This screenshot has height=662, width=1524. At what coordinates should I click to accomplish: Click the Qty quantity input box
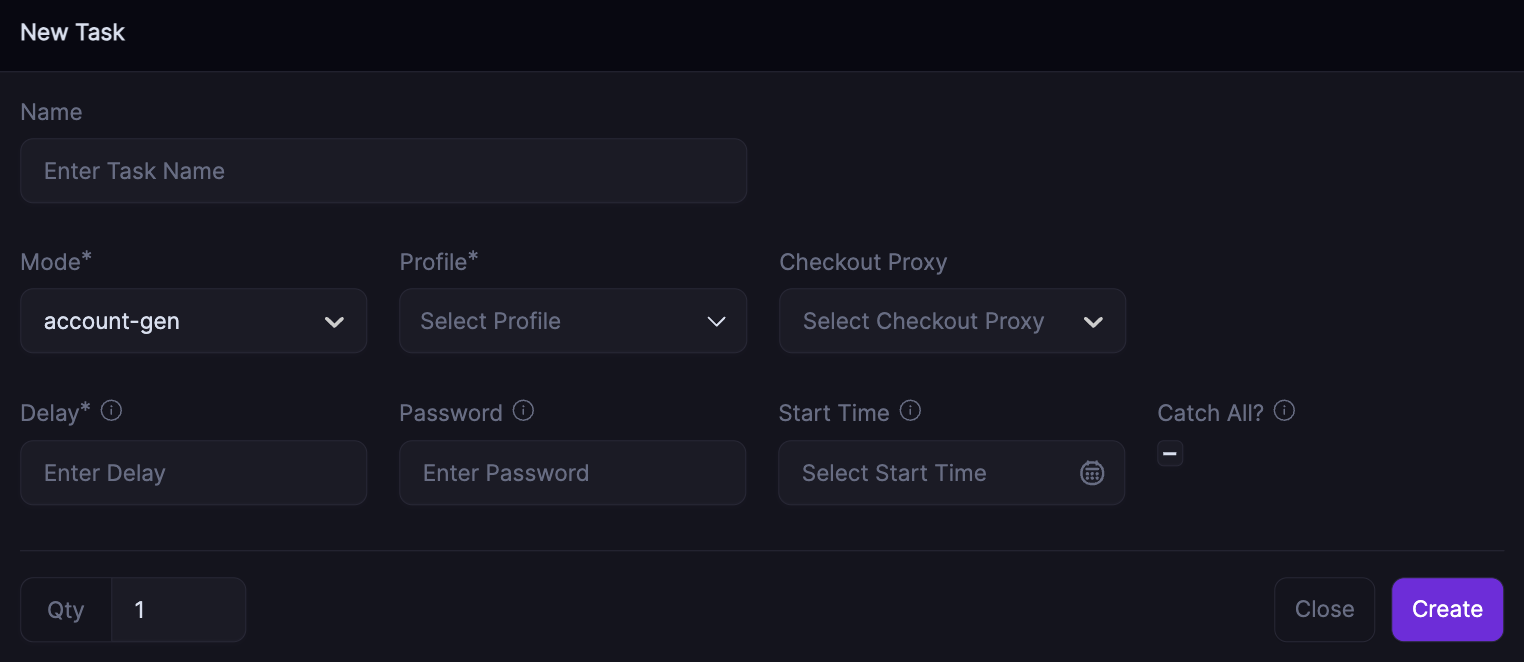point(178,610)
